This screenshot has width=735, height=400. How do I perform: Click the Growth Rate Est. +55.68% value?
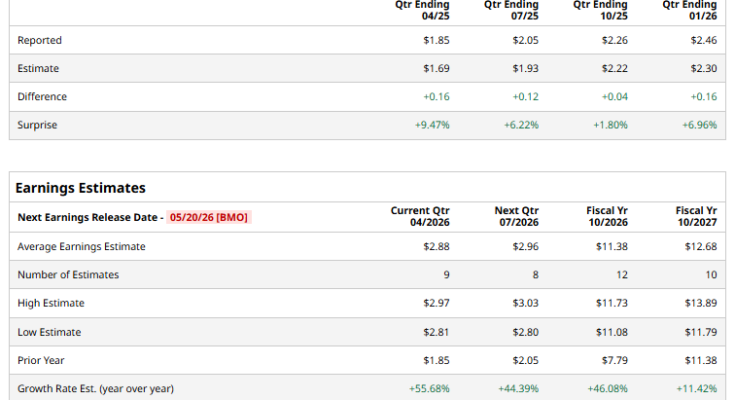click(x=429, y=389)
